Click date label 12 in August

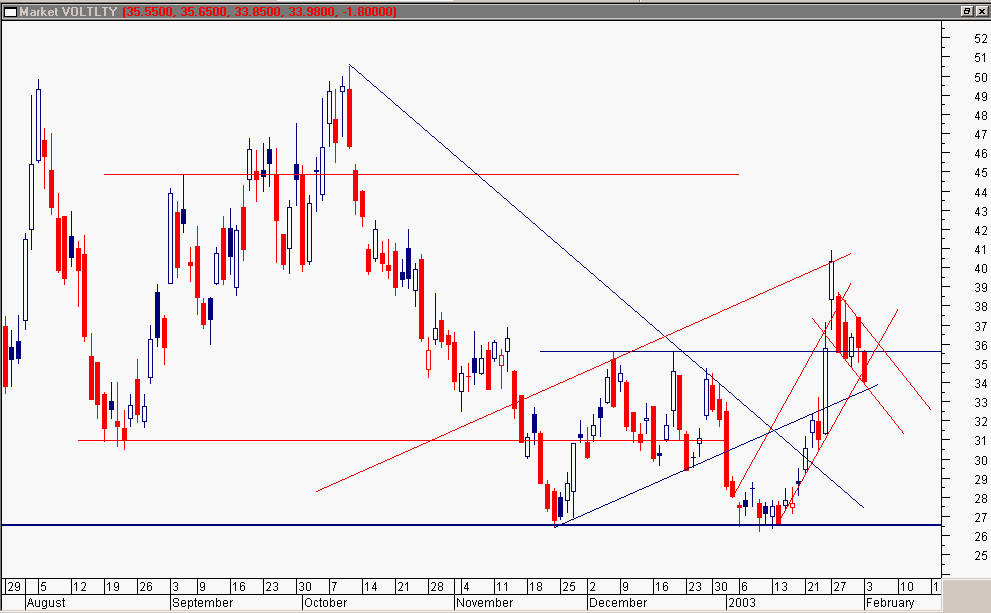click(x=80, y=586)
